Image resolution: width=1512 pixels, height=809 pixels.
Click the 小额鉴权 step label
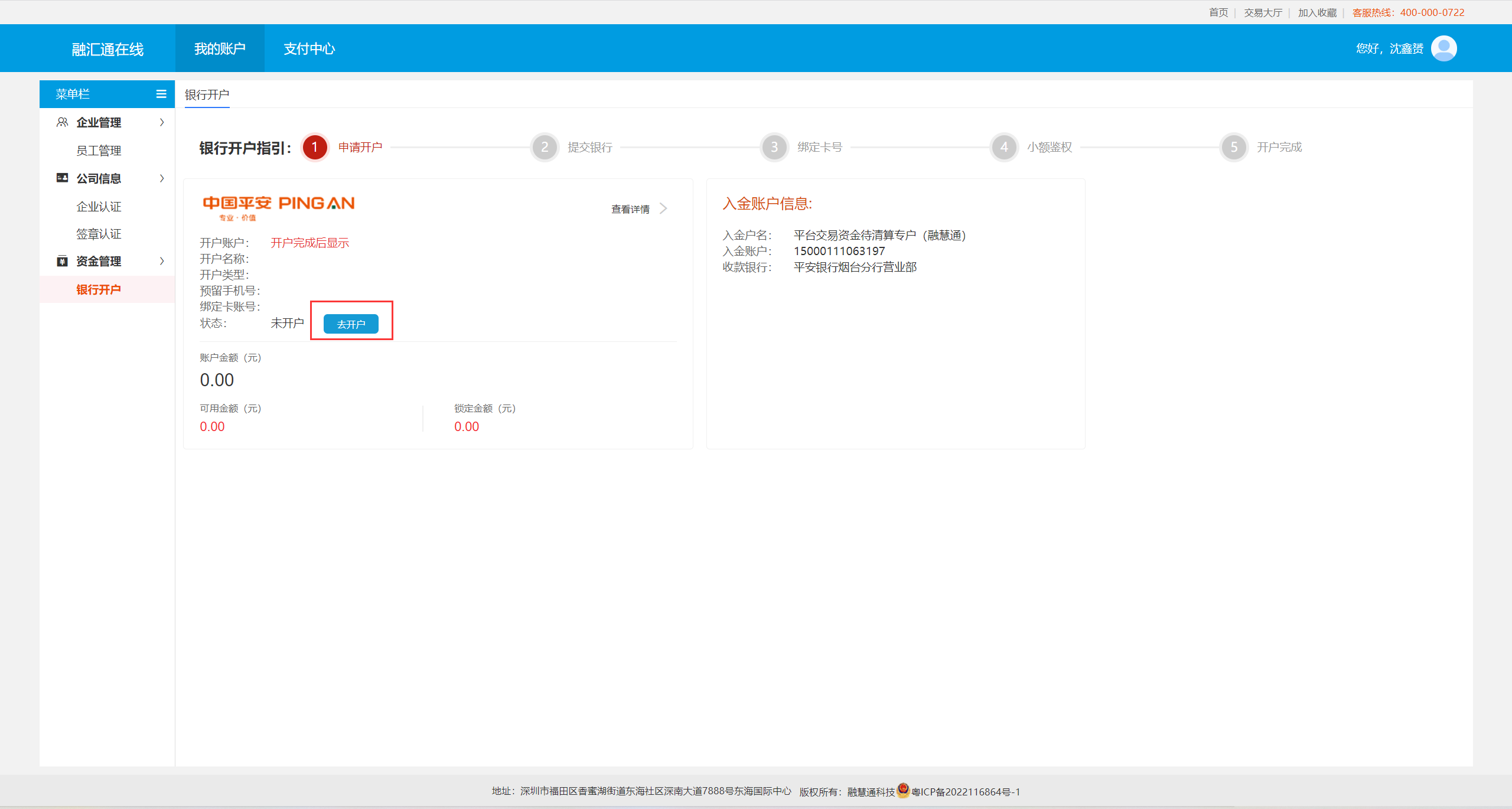[x=1050, y=147]
